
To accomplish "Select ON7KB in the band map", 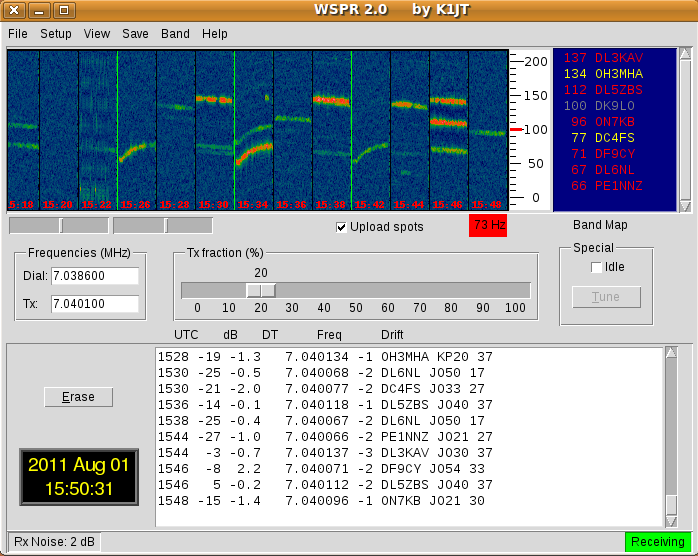I will click(x=603, y=122).
